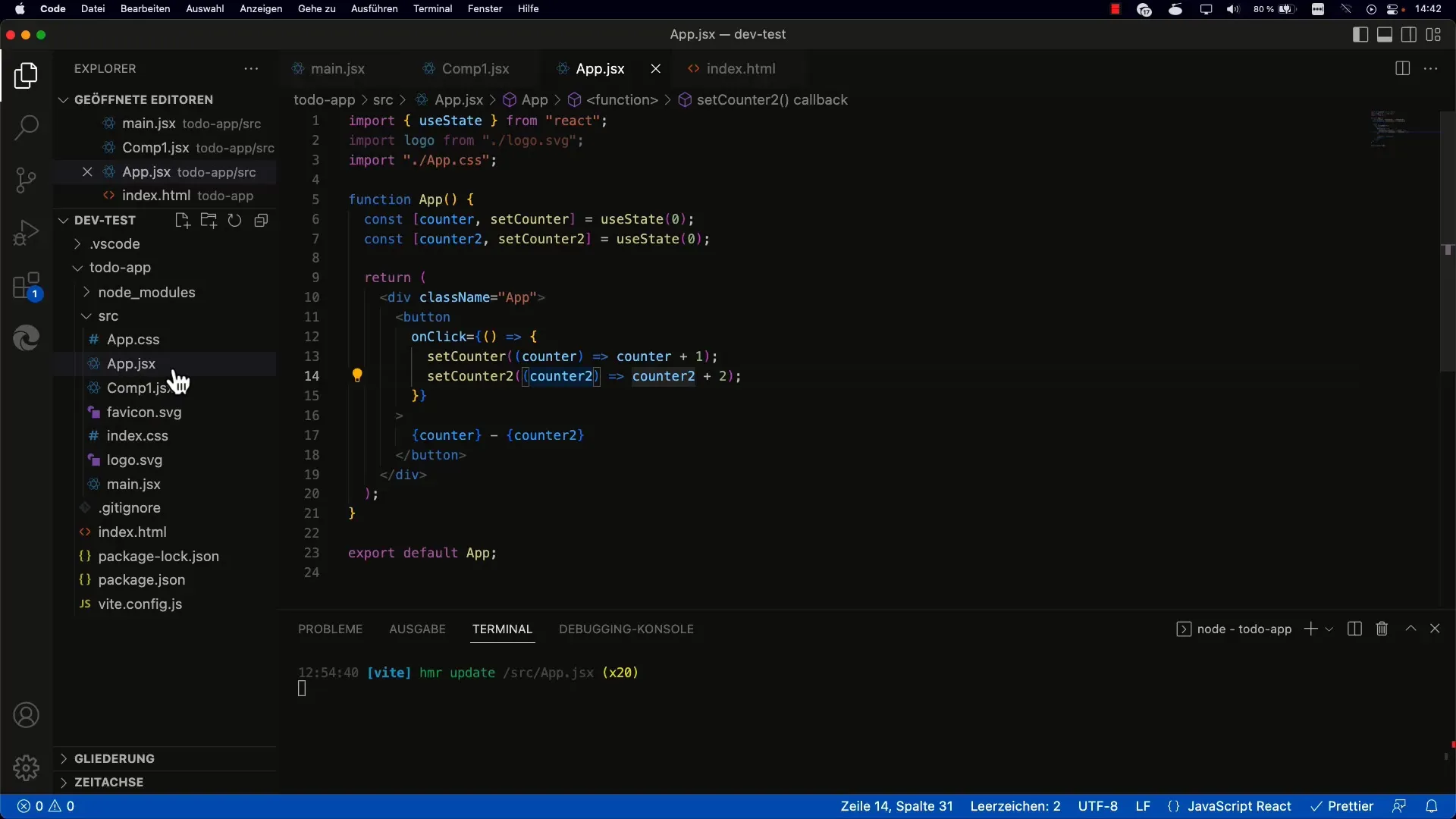The image size is (1456, 819).
Task: Open the Manage gear icon
Action: (x=27, y=767)
